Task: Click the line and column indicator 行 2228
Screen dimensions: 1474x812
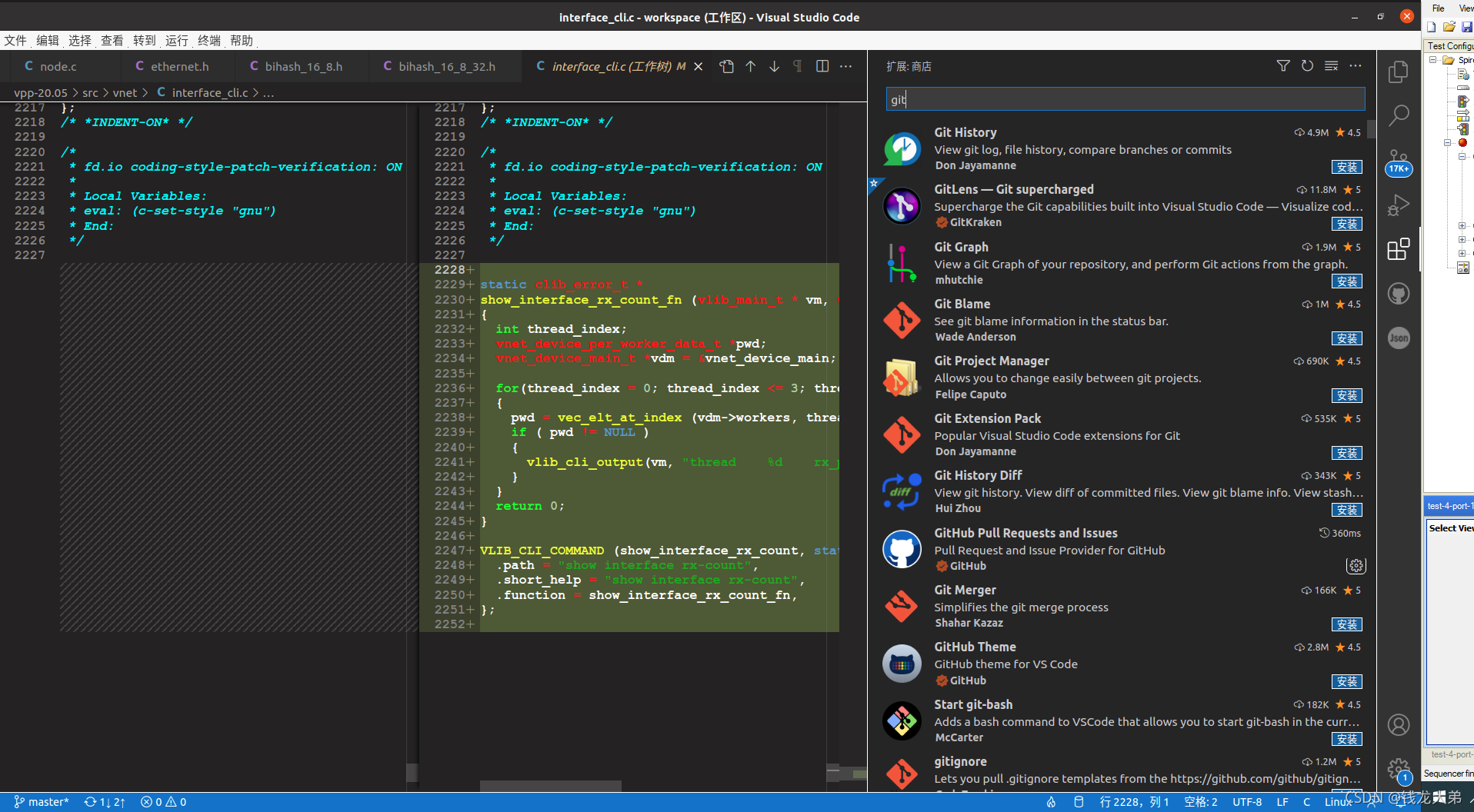Action: (x=1134, y=802)
